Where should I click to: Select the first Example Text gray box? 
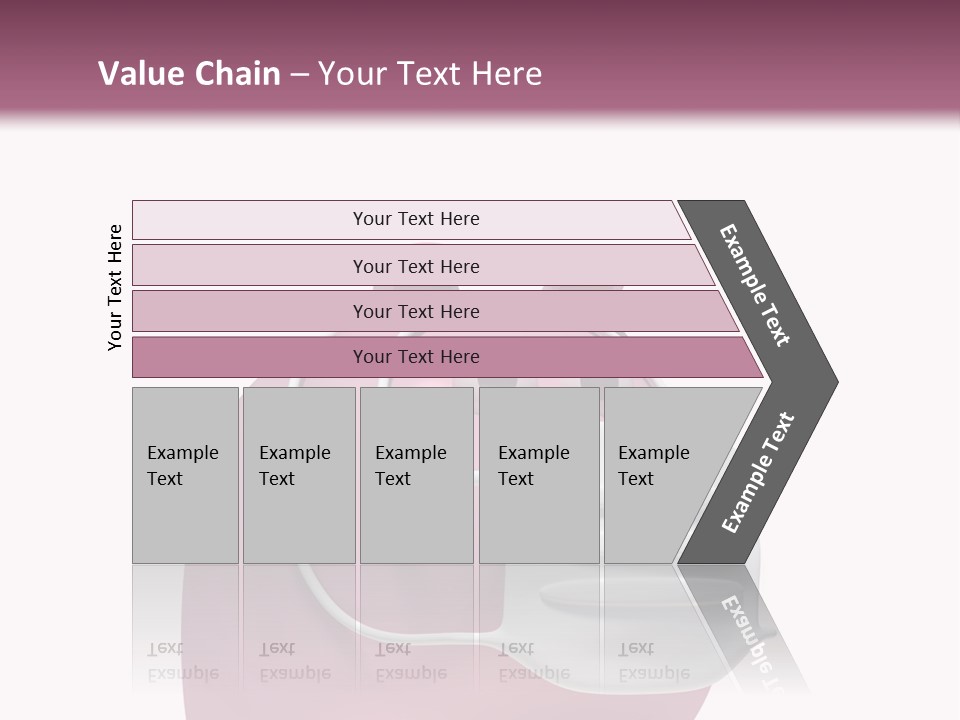pos(185,475)
